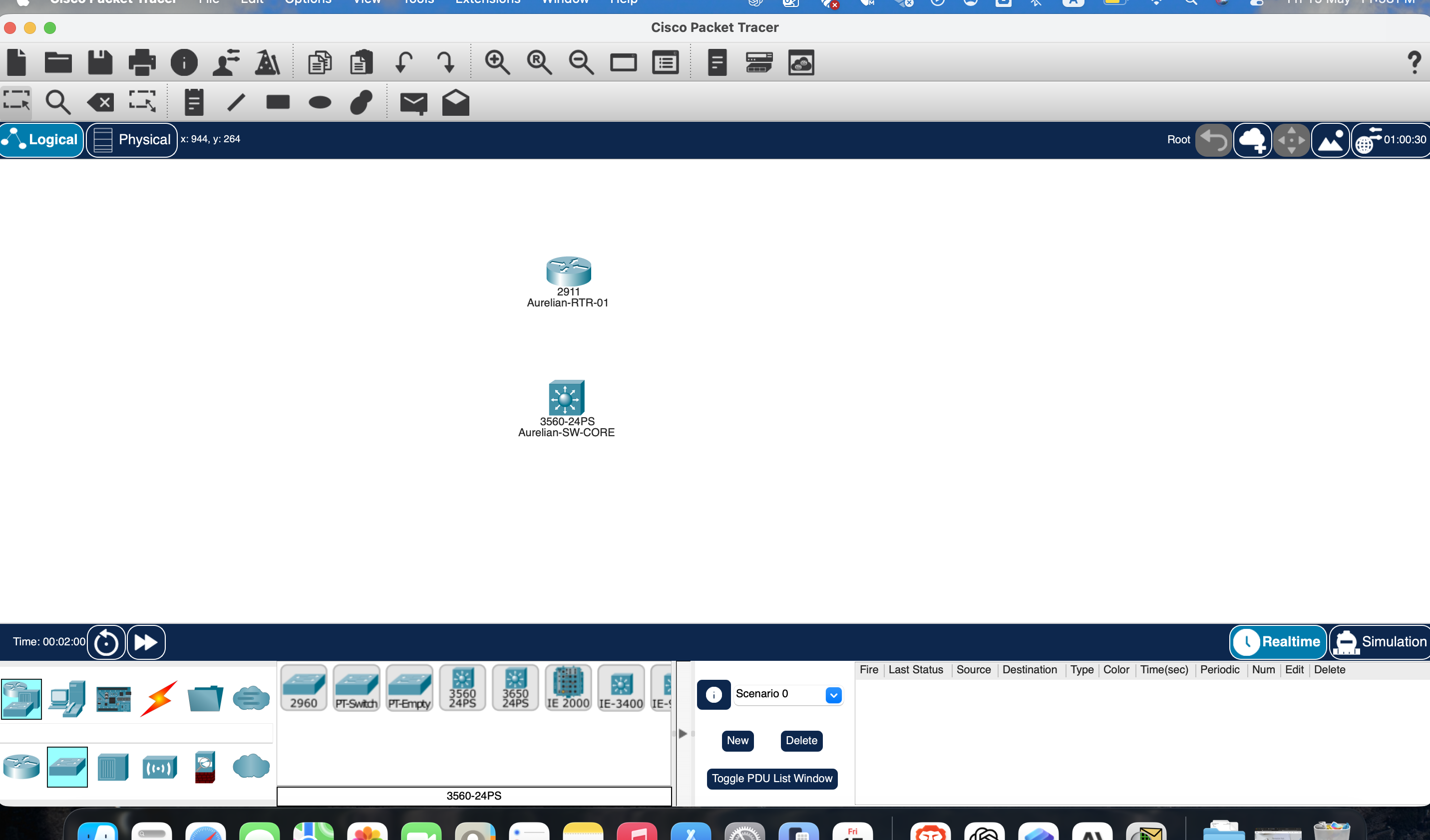Select the Draw Rectangle tool
This screenshot has height=840, width=1430.
[x=278, y=102]
